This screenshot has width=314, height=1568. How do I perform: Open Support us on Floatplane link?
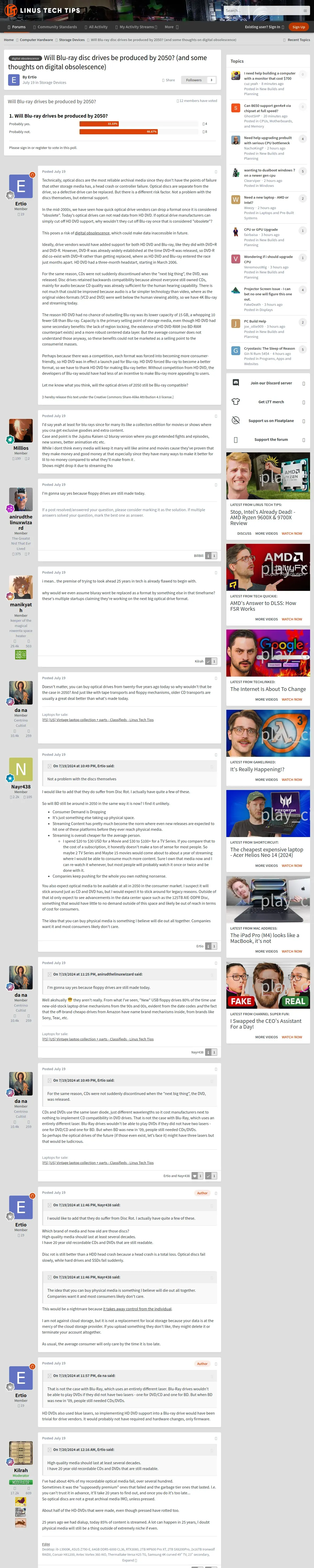pos(271,420)
